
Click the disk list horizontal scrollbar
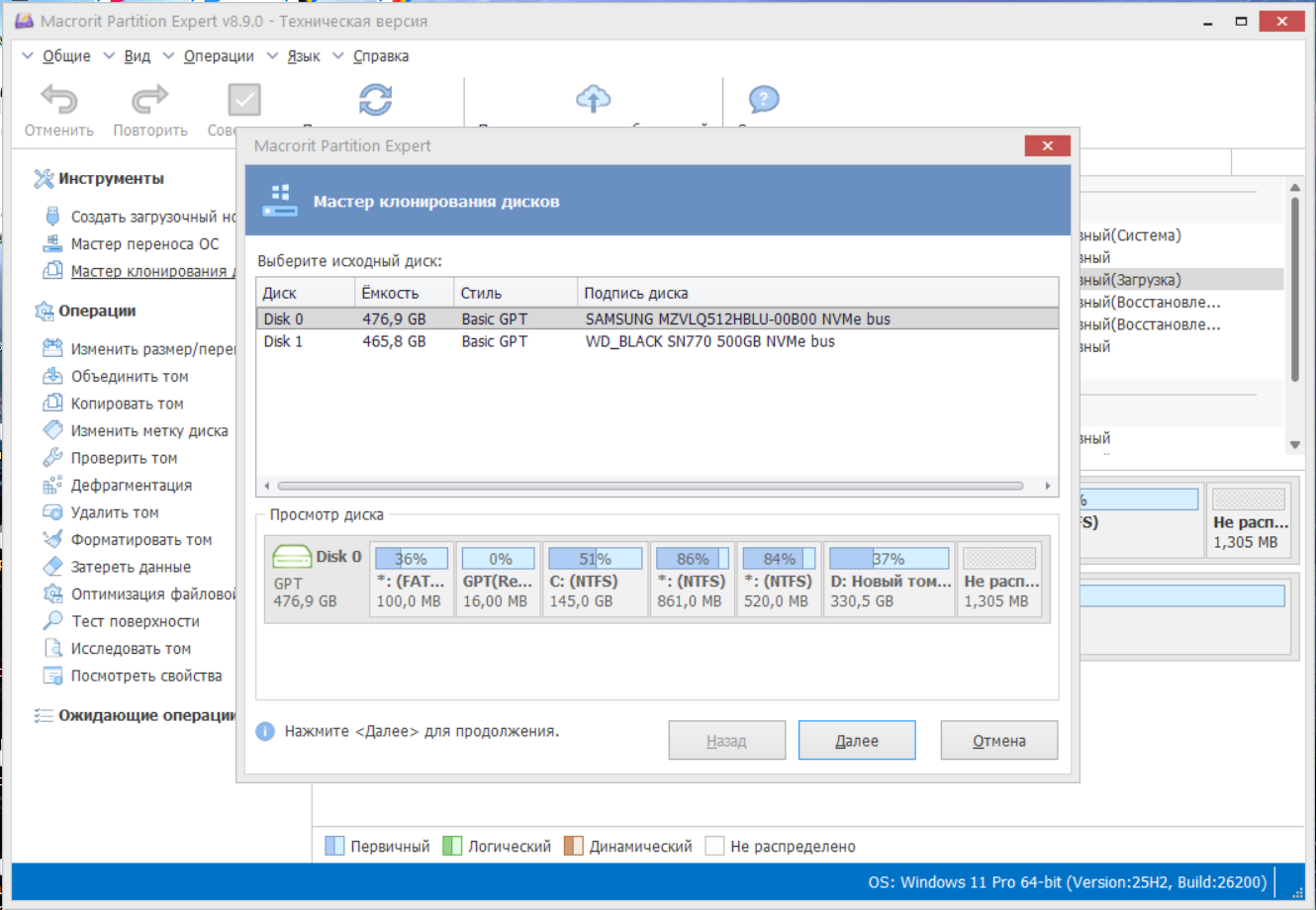click(650, 486)
